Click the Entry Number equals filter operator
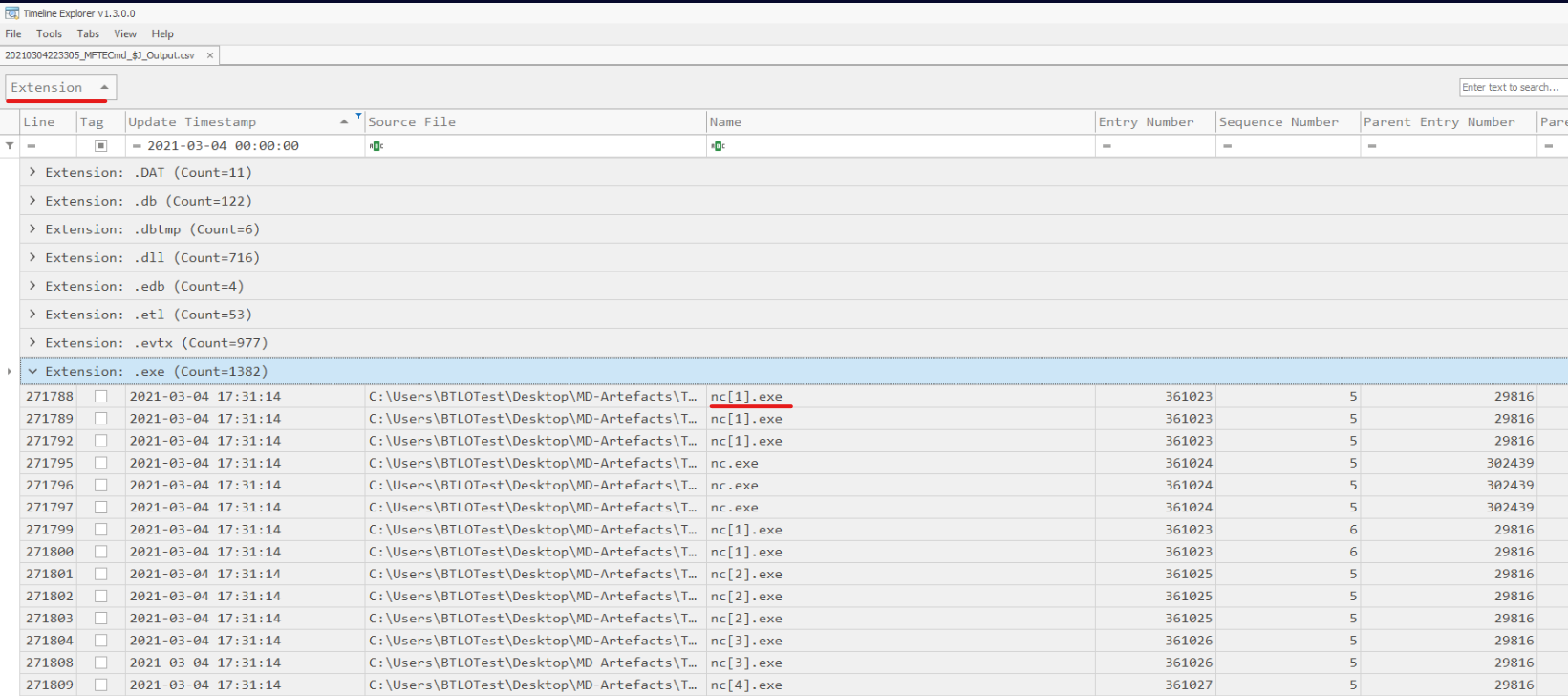Viewport: 1568px width, 696px height. [1106, 146]
